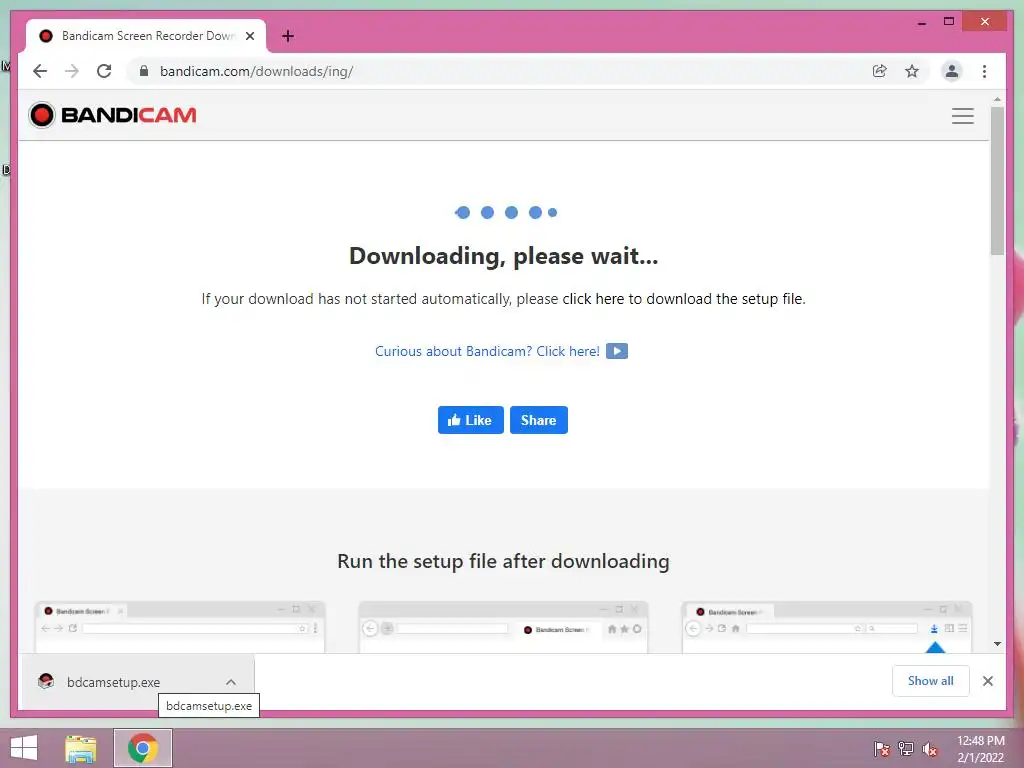Open the network tray icon
This screenshot has width=1024, height=768.
(x=905, y=748)
